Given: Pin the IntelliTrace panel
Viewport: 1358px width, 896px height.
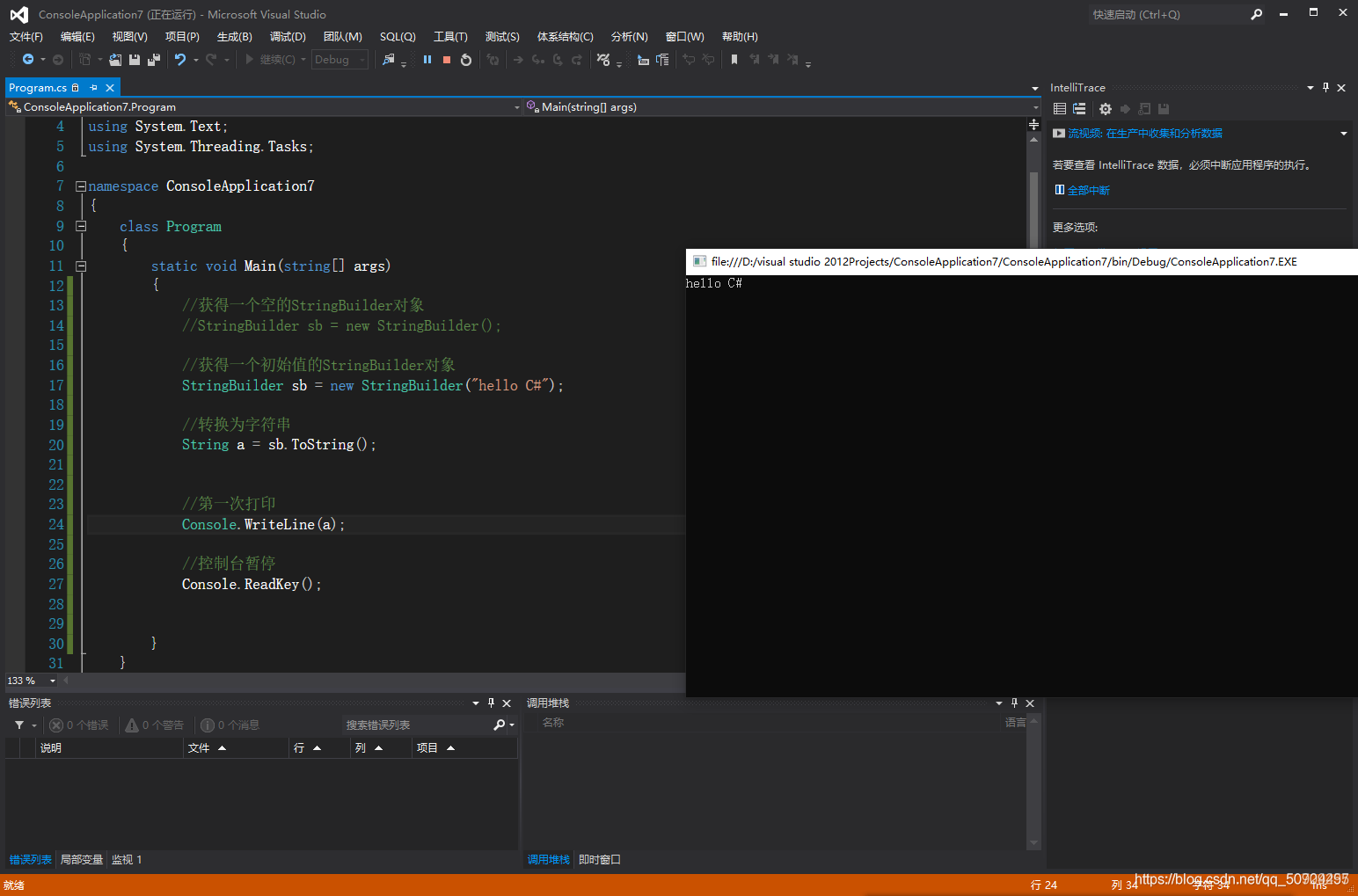Looking at the screenshot, I should 1325,87.
